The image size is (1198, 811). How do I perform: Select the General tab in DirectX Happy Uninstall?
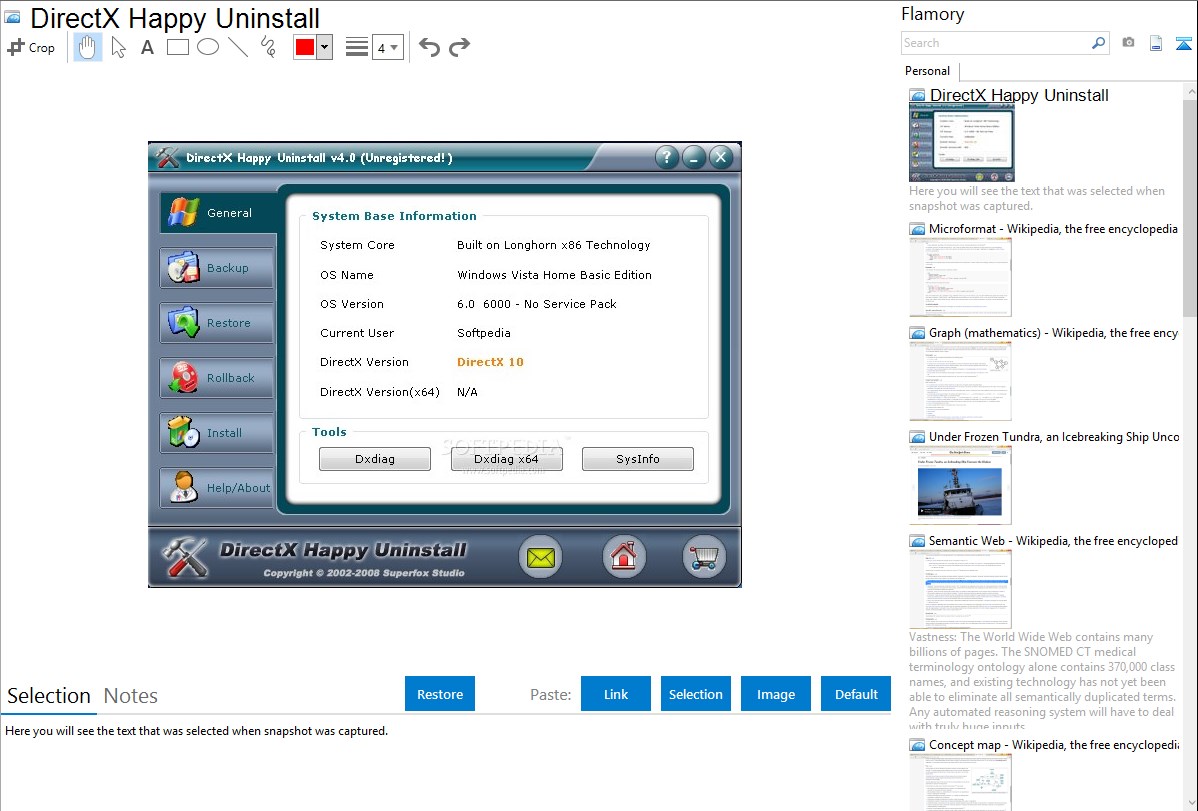pos(217,212)
